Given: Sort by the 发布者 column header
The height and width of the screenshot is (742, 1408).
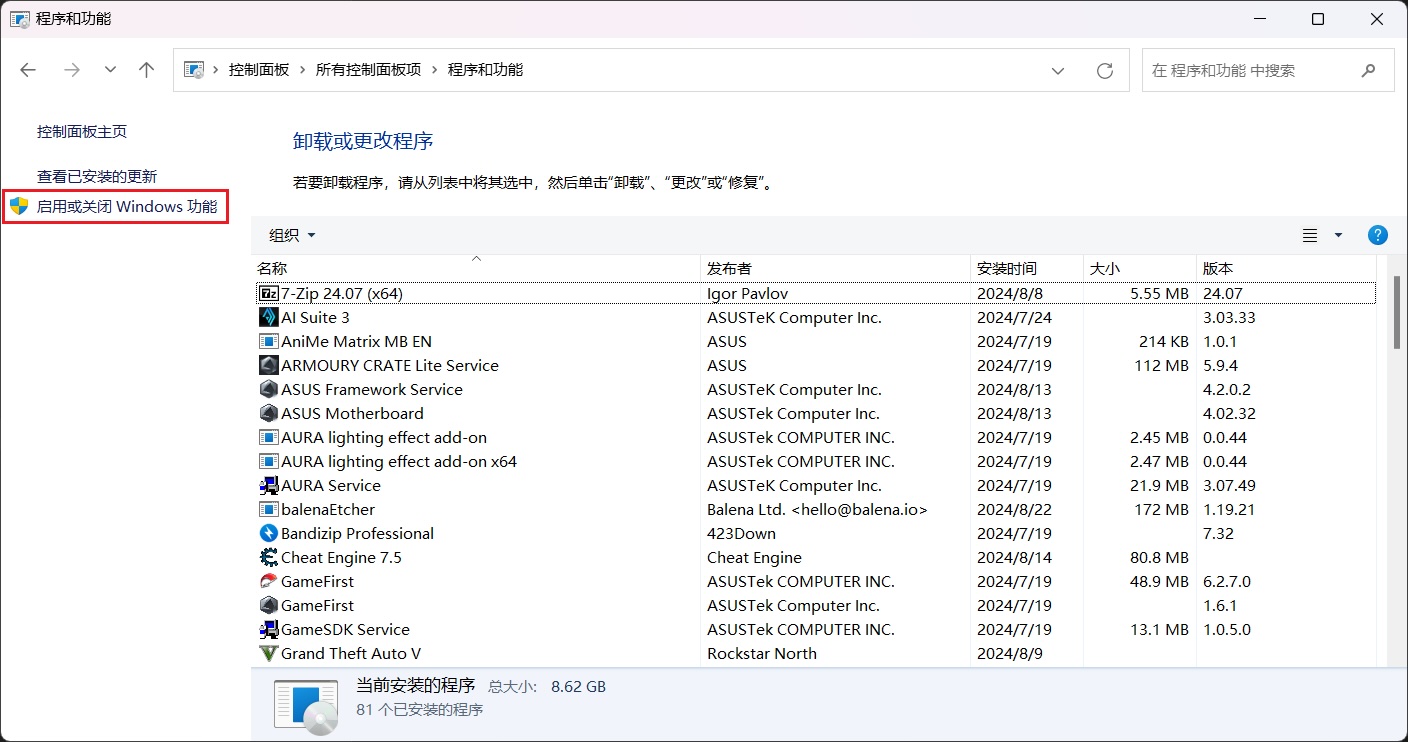Looking at the screenshot, I should click(835, 268).
